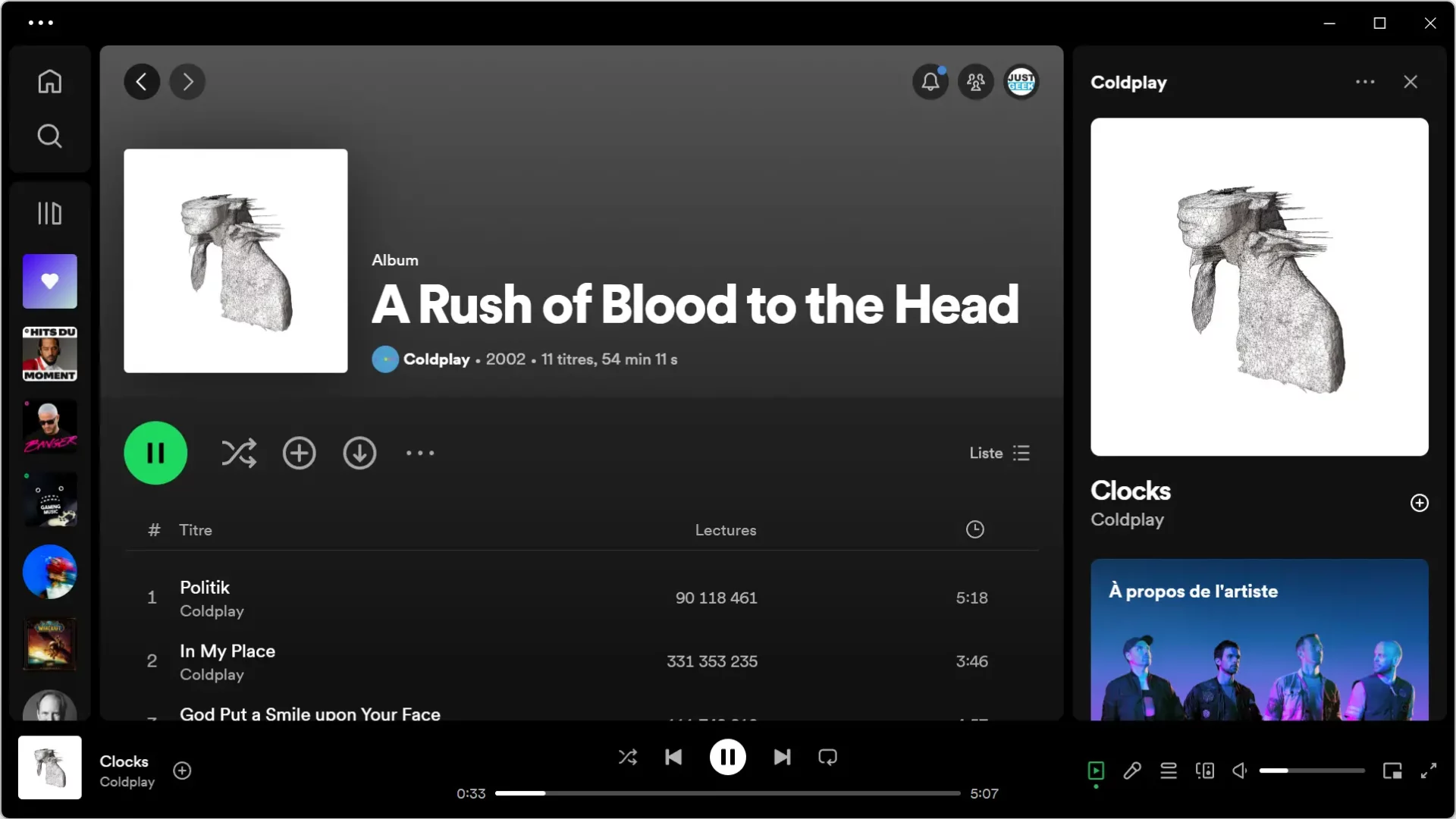1456x819 pixels.
Task: Click the Politik duration 5:18
Action: (x=972, y=598)
